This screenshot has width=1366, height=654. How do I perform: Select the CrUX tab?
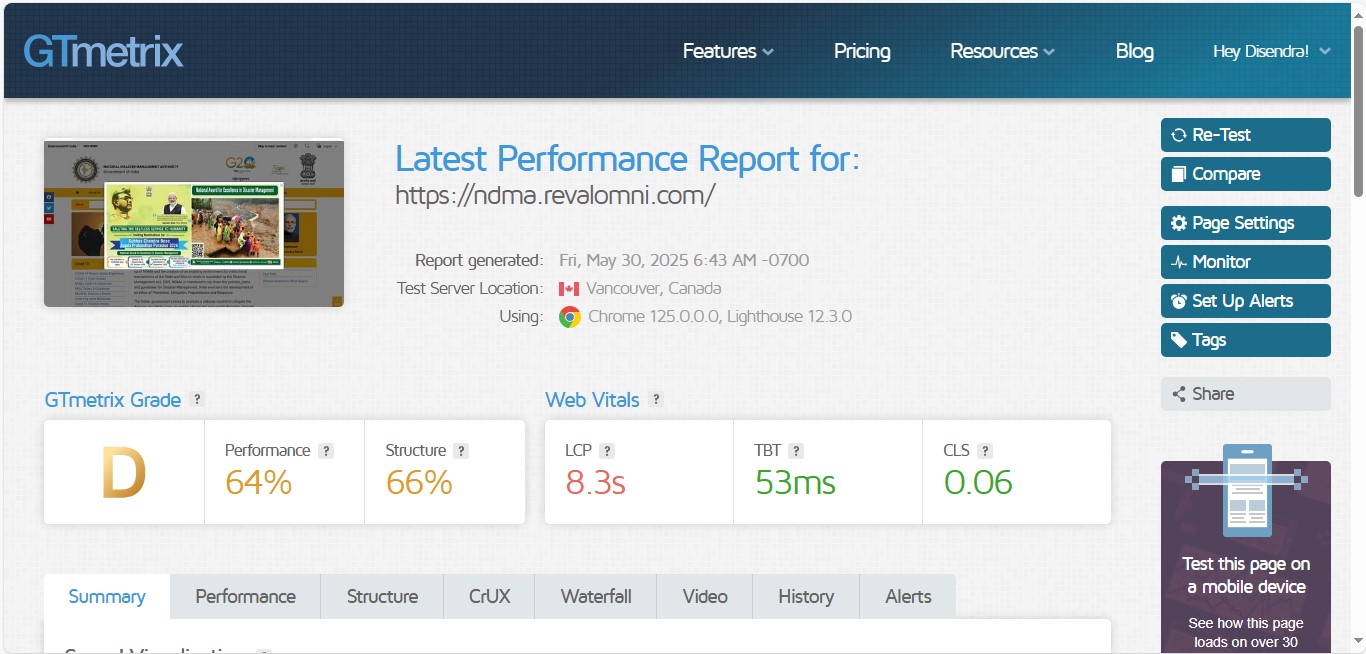(x=489, y=597)
